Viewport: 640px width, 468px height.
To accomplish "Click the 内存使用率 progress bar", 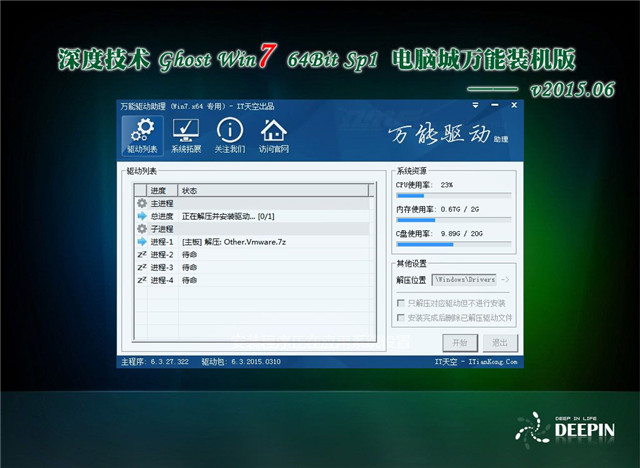I will coord(453,220).
